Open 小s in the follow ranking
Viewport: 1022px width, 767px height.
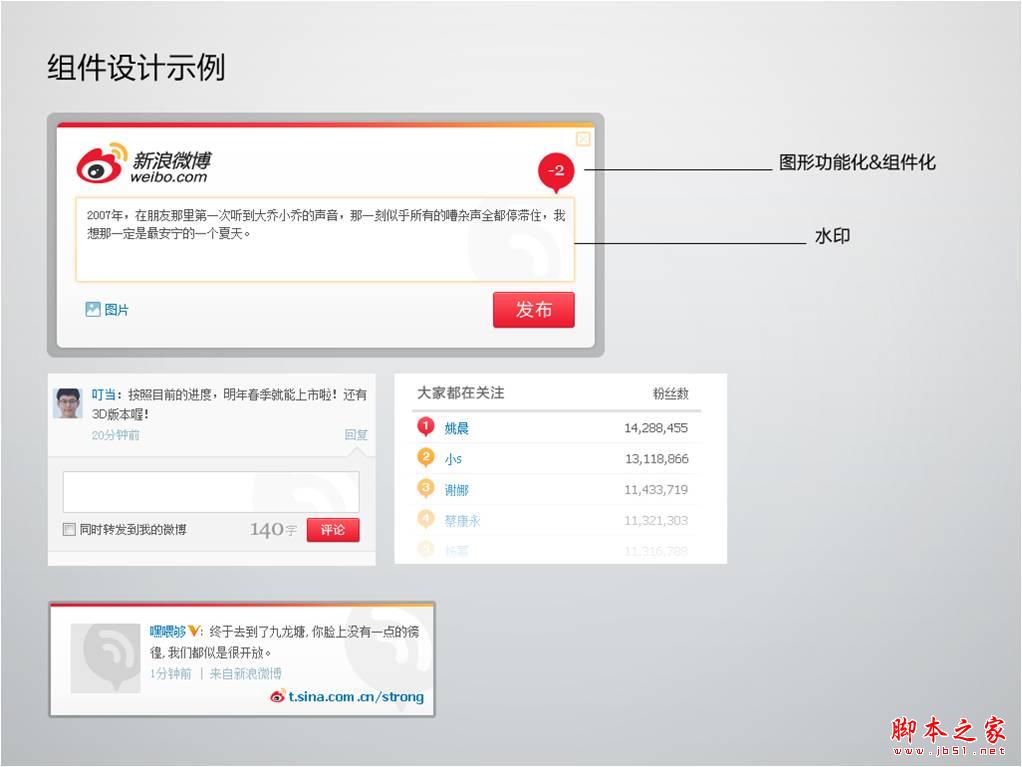(x=453, y=459)
